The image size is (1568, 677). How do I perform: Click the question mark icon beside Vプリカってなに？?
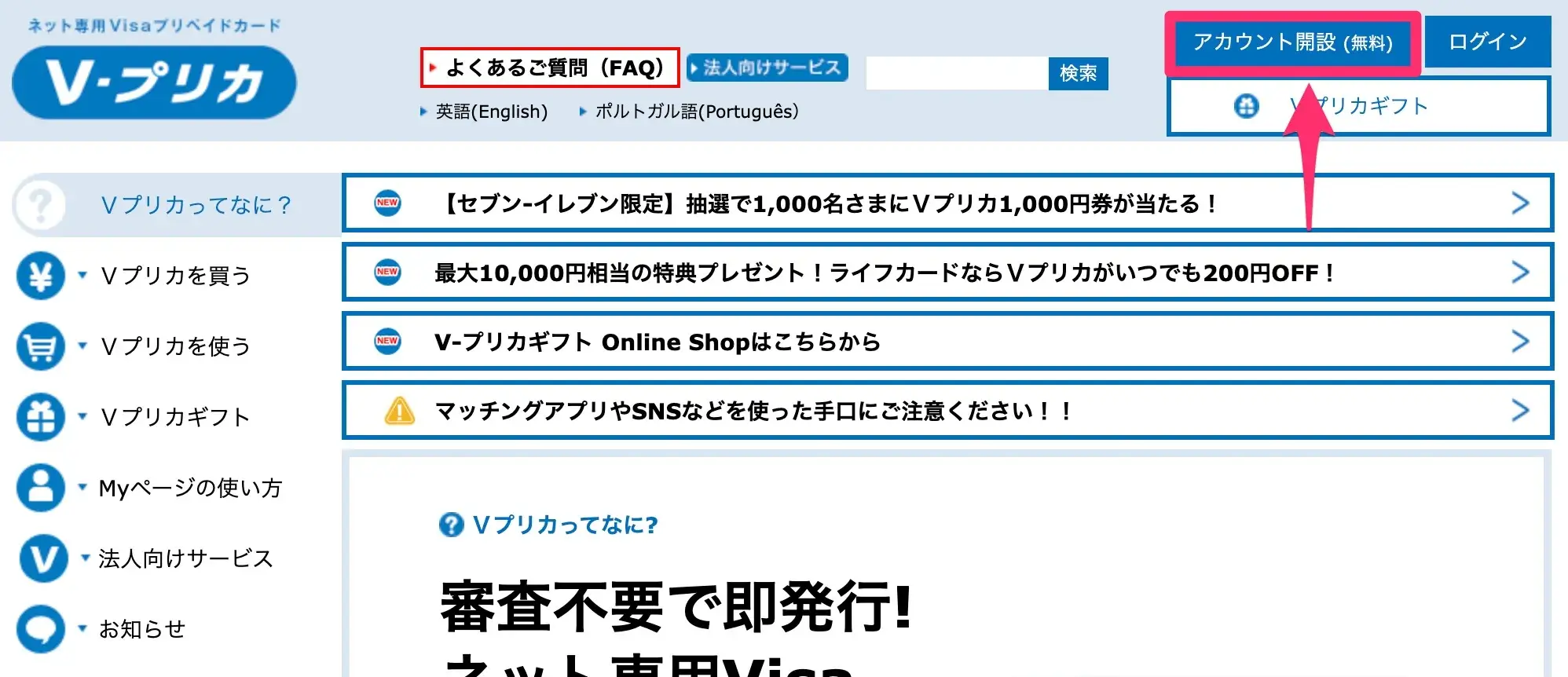click(40, 205)
